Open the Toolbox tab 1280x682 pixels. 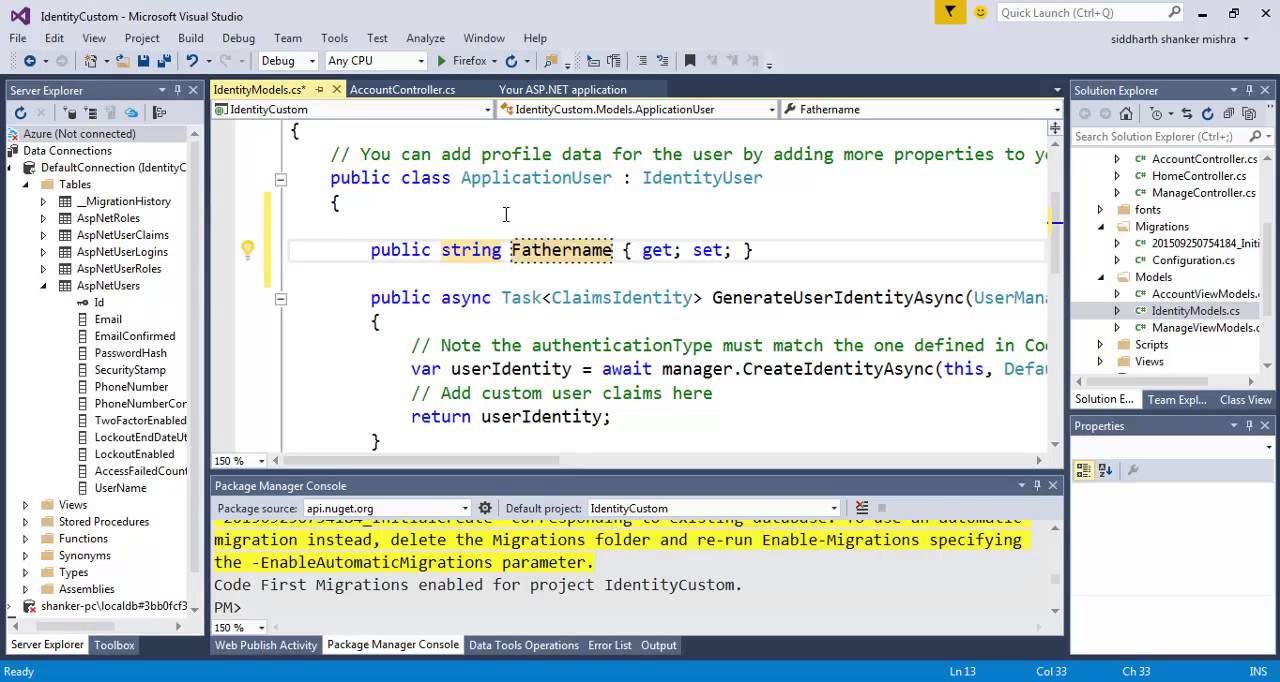point(114,645)
